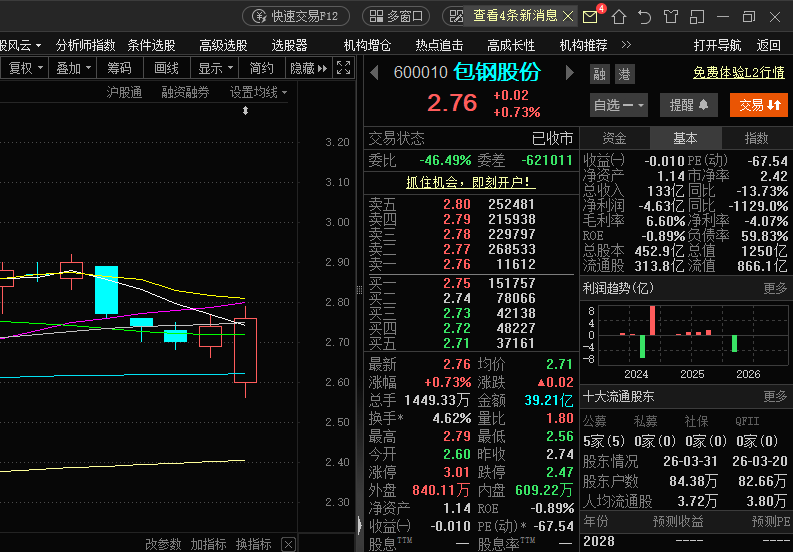
Task: Toggle 沪股通 indicator
Action: pyautogui.click(x=124, y=93)
